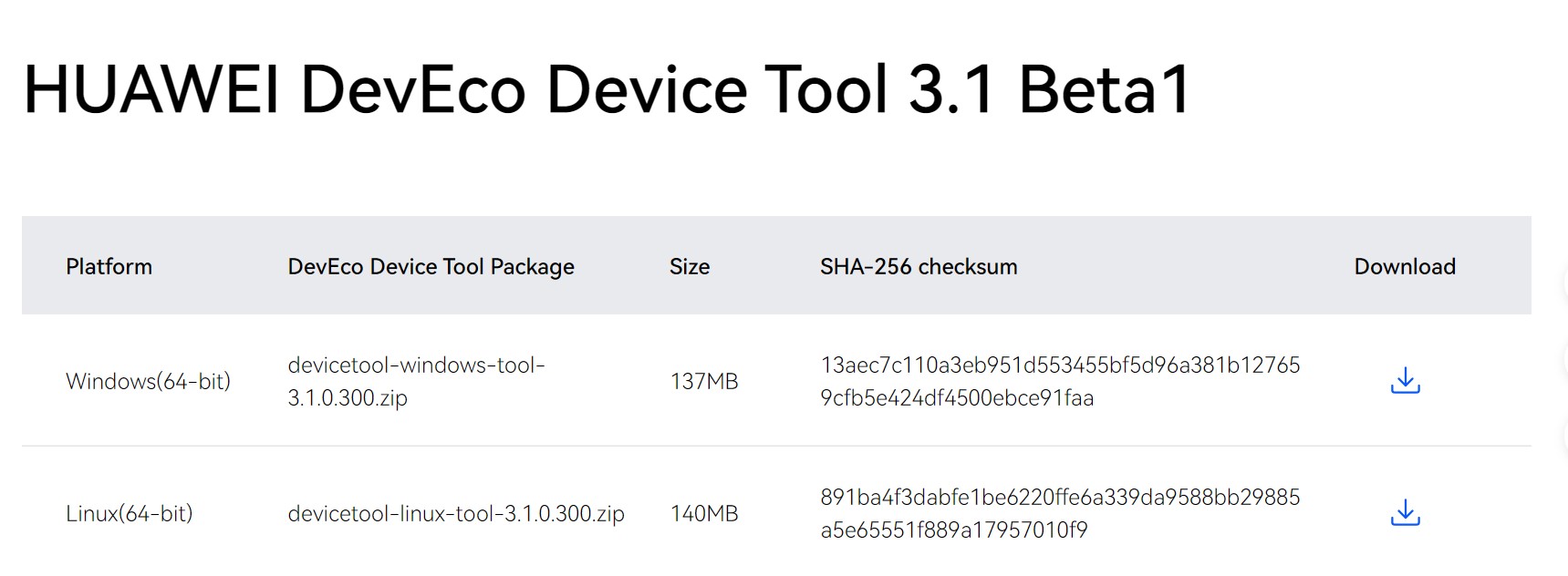Download the Linux(64-bit) package
This screenshot has height=576, width=1568.
pos(1405,513)
